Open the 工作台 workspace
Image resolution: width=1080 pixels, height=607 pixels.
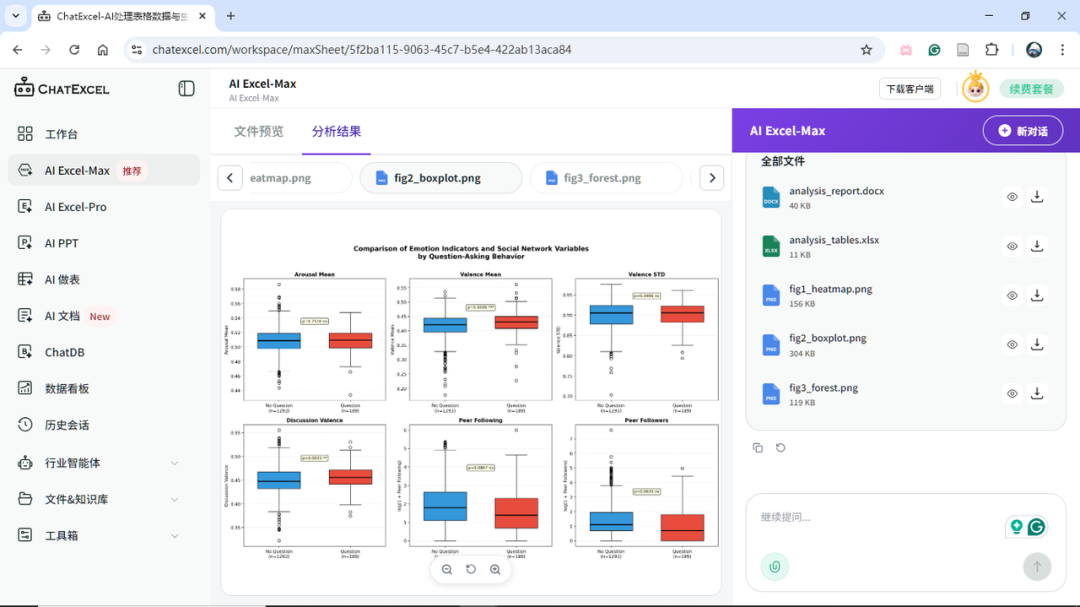click(61, 134)
